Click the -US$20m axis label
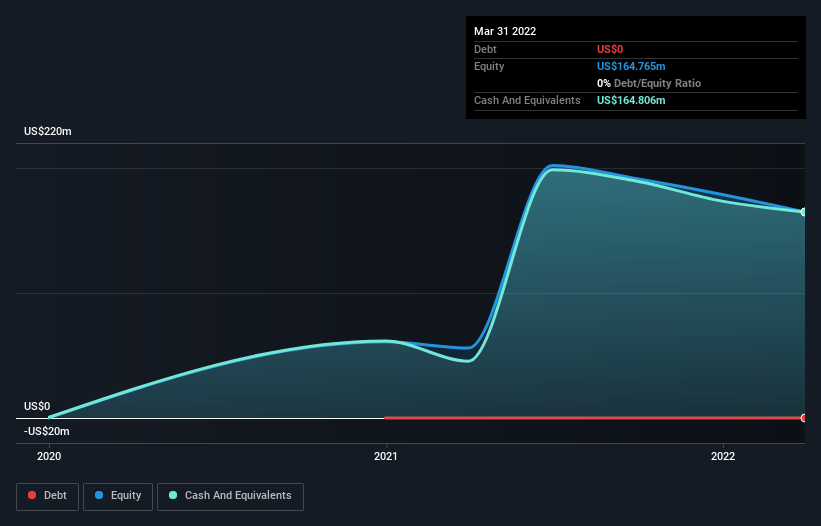This screenshot has width=821, height=526. coord(47,431)
